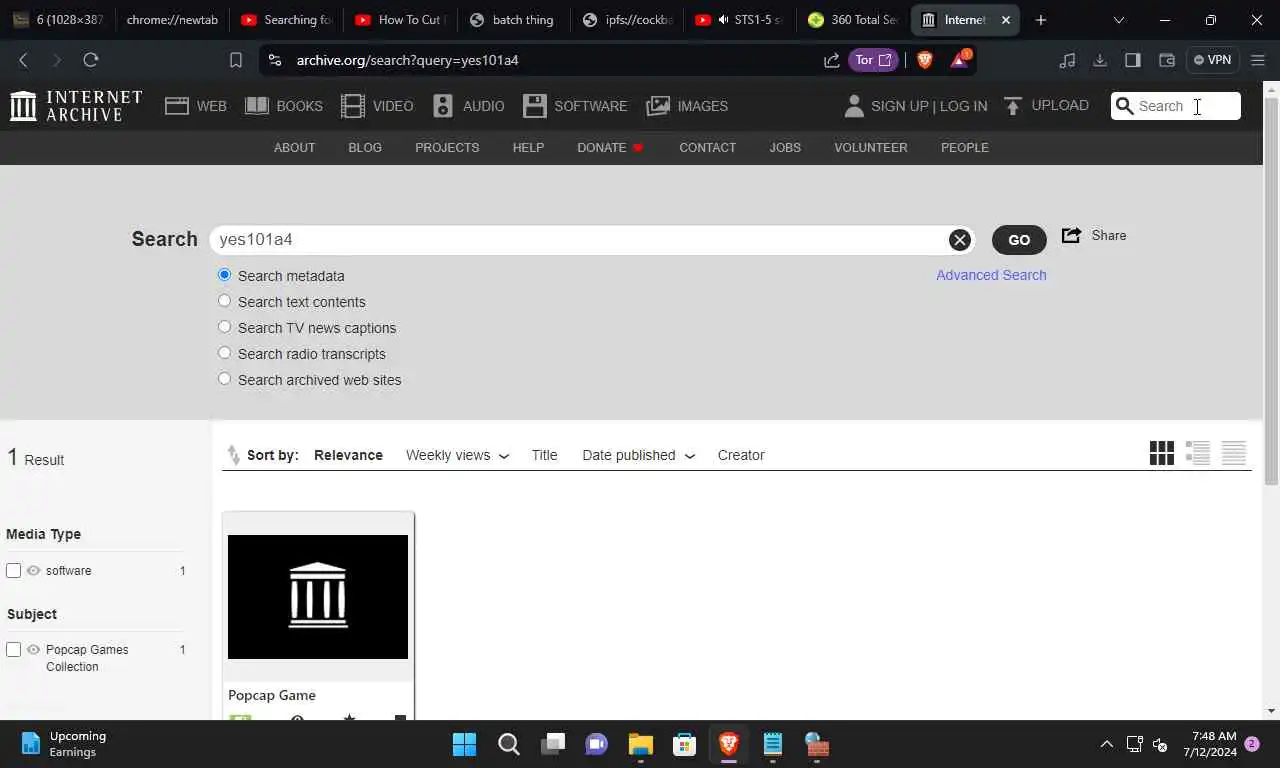
Task: Select Search metadata radio button
Action: [224, 275]
